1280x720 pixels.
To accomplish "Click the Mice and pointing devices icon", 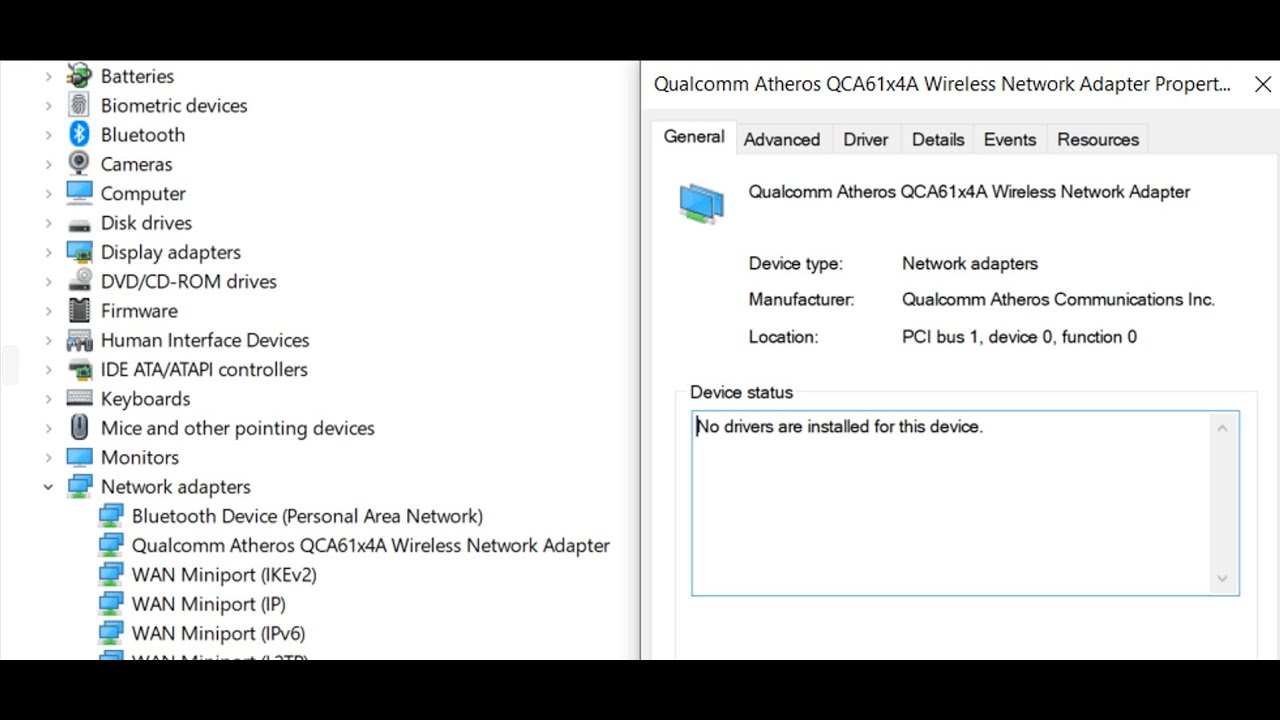I will (x=79, y=427).
